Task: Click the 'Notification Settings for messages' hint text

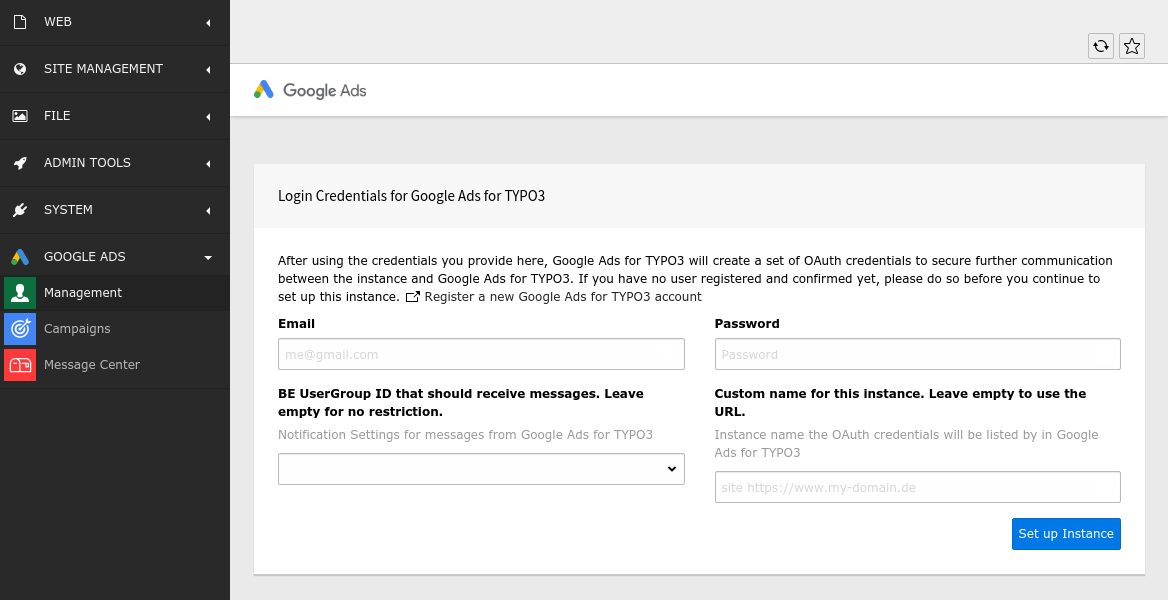Action: coord(466,435)
